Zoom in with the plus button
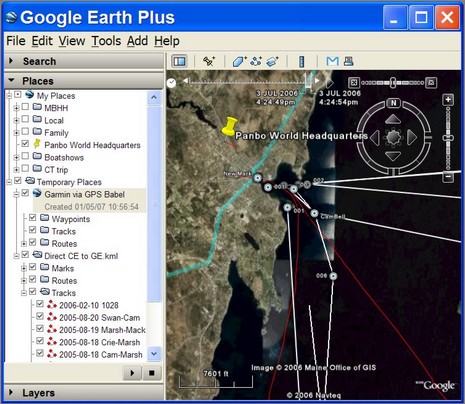 [448, 99]
